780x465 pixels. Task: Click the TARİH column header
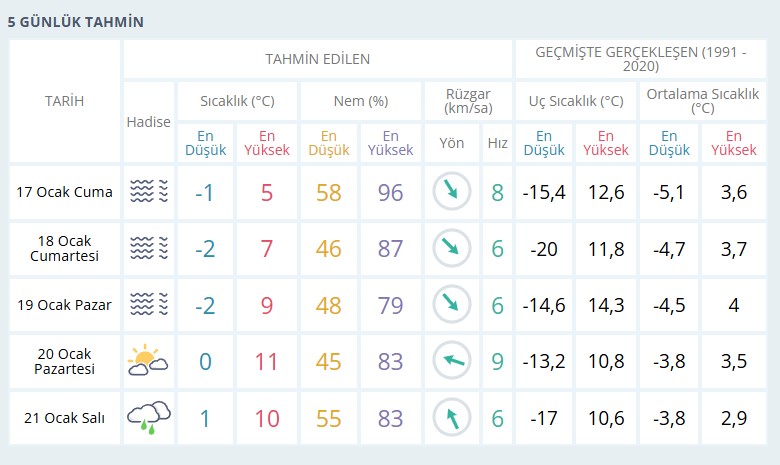pyautogui.click(x=65, y=101)
